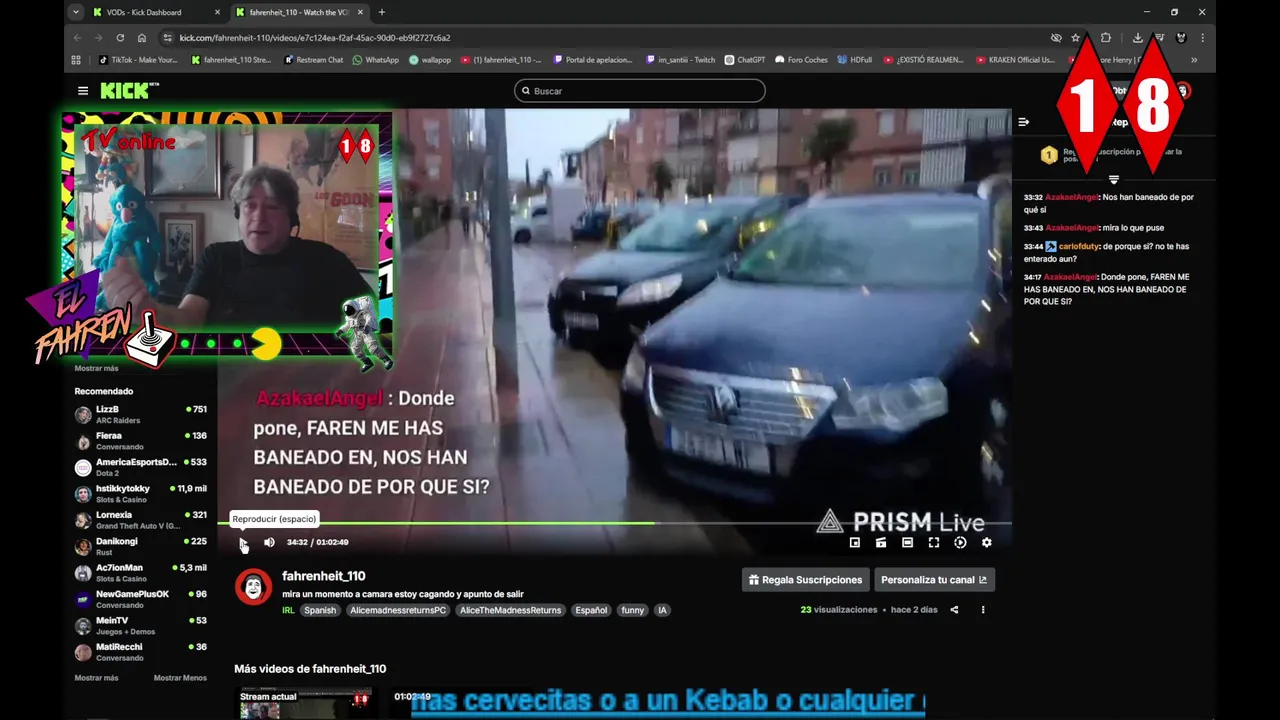Open recommended channel Lornexia
The image size is (1280, 720).
click(141, 520)
